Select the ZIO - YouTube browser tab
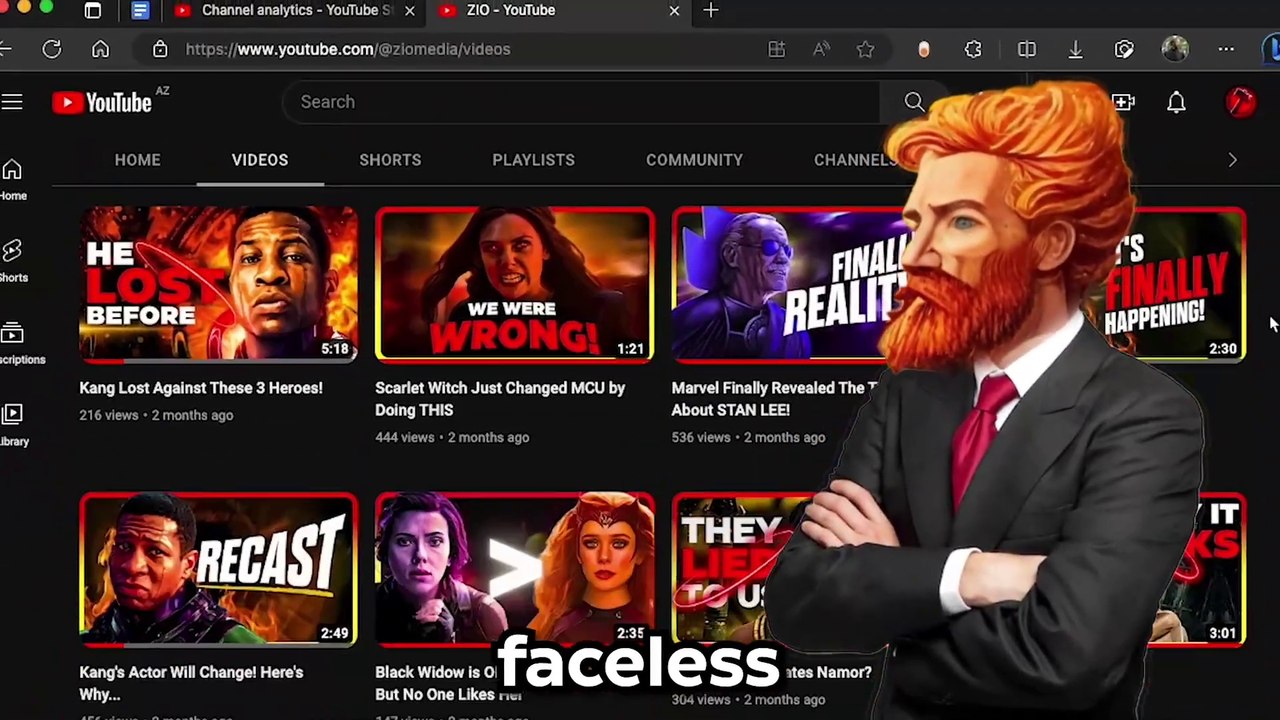Viewport: 1280px width, 720px height. coord(560,11)
